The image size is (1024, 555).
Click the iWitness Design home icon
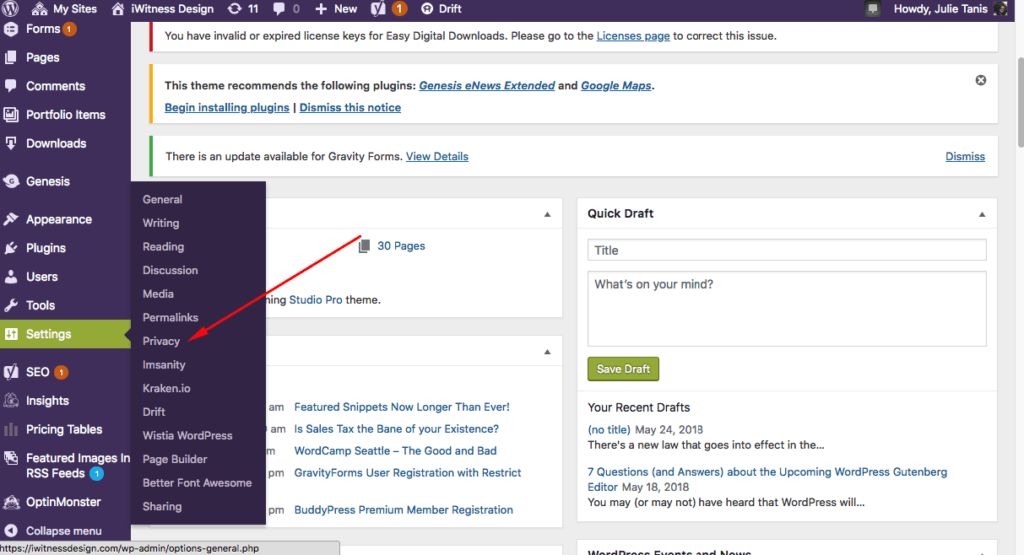118,9
